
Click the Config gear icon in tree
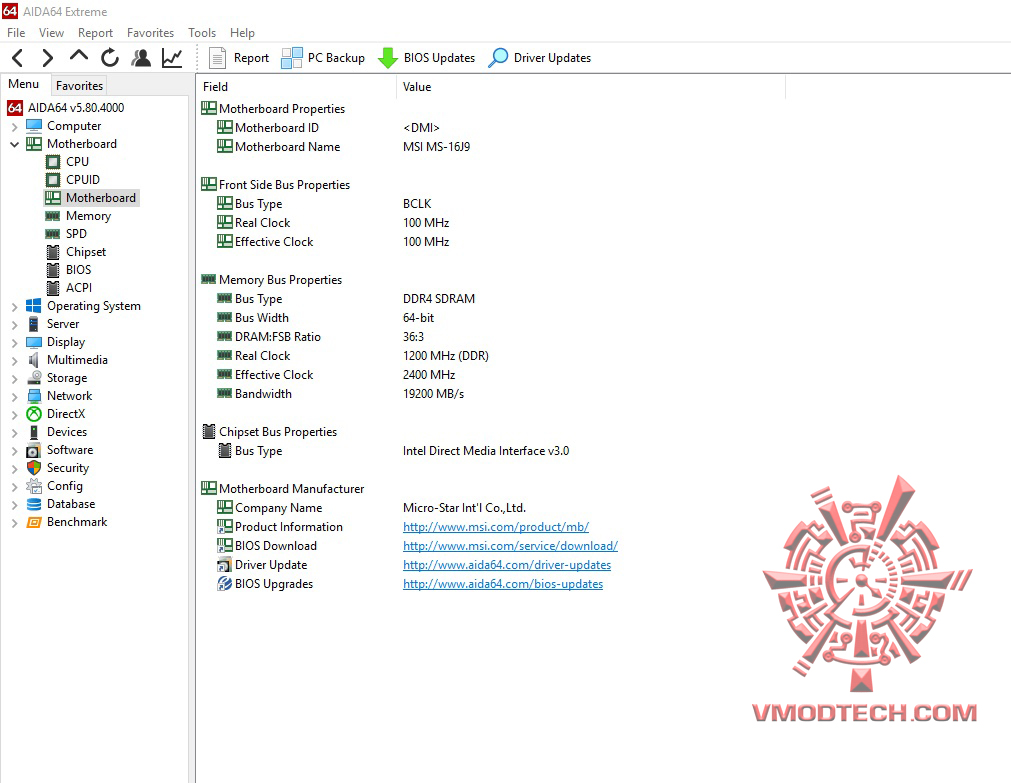pyautogui.click(x=34, y=486)
